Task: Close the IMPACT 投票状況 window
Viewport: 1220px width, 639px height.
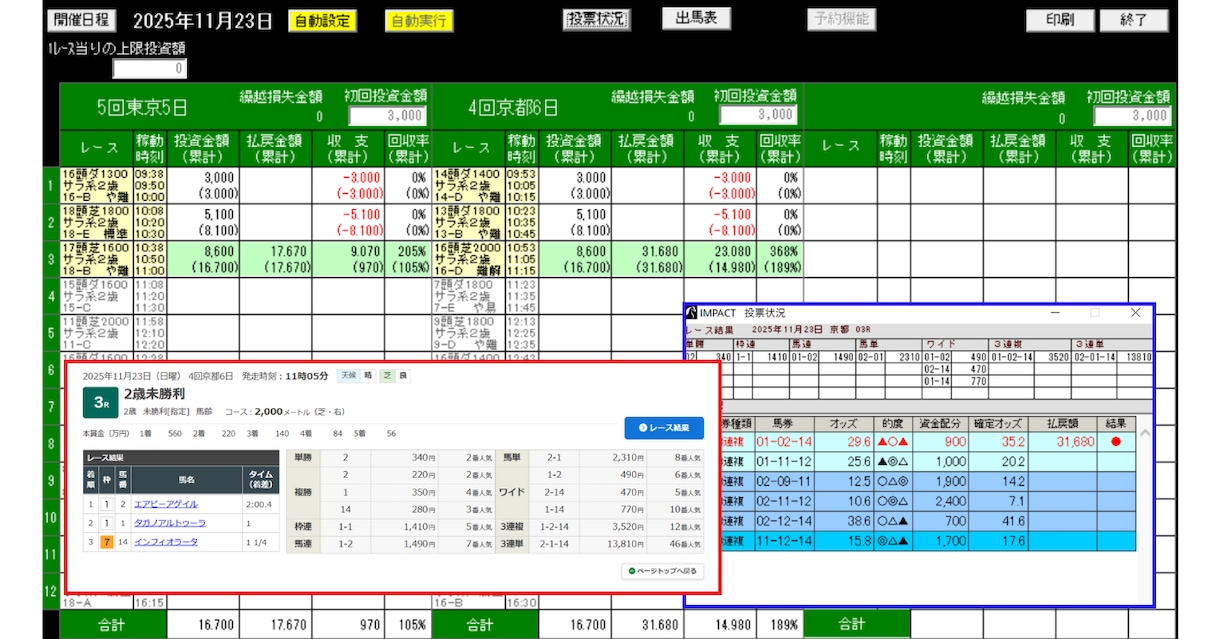Action: 1135,313
